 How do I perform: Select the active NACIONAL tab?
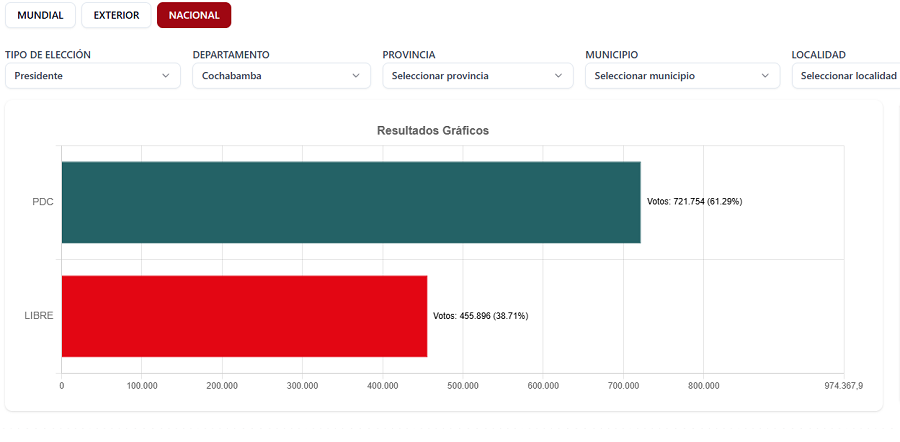click(x=194, y=15)
